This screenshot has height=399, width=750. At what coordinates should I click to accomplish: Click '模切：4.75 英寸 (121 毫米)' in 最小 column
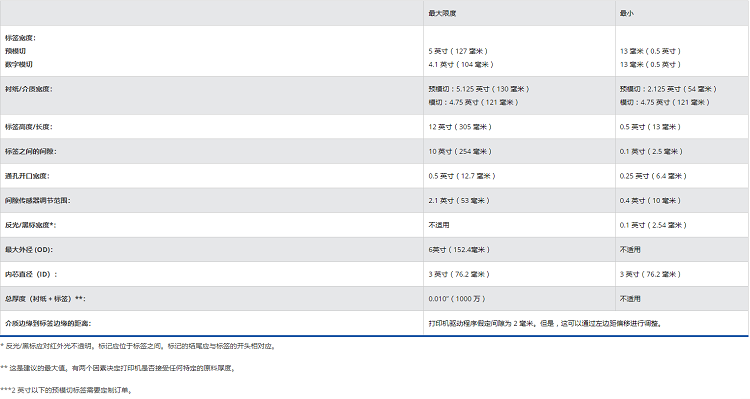point(665,102)
